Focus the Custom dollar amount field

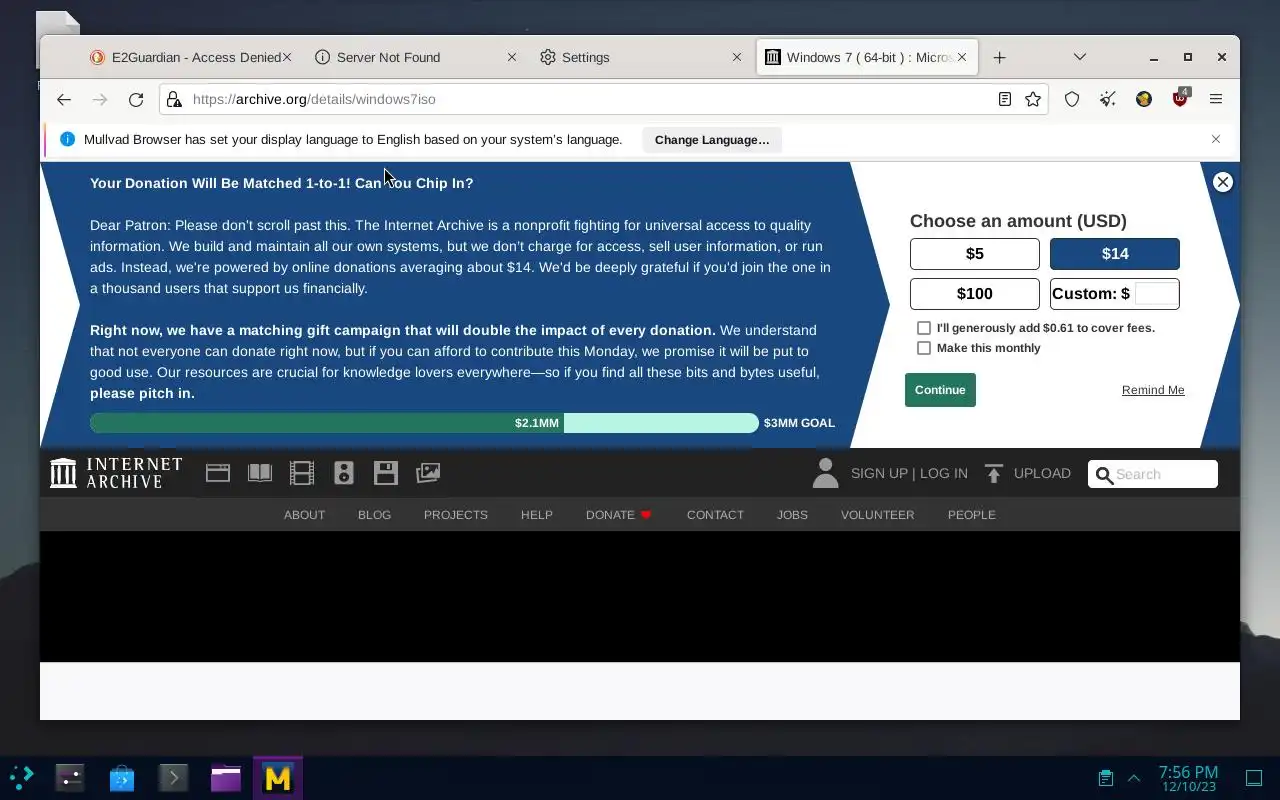(x=1157, y=294)
